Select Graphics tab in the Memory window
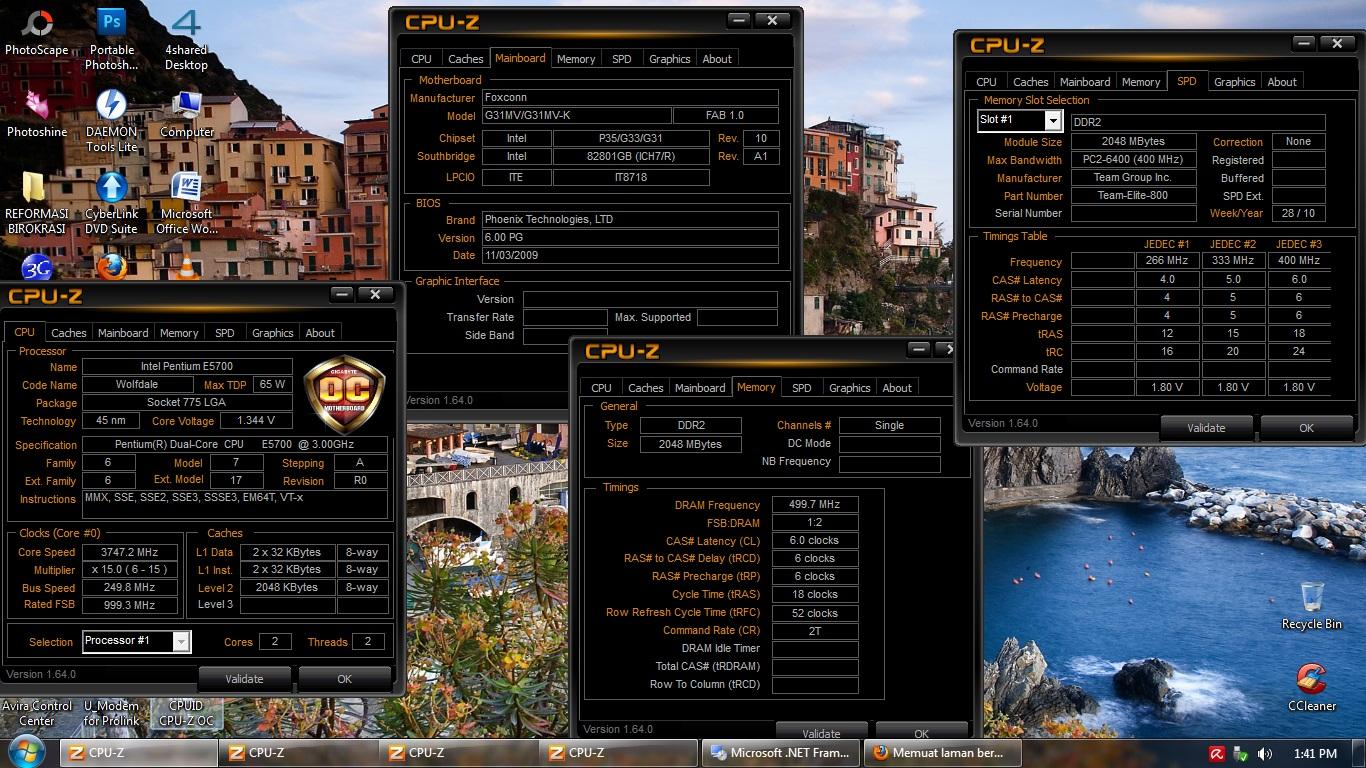Image resolution: width=1366 pixels, height=768 pixels. coord(850,388)
